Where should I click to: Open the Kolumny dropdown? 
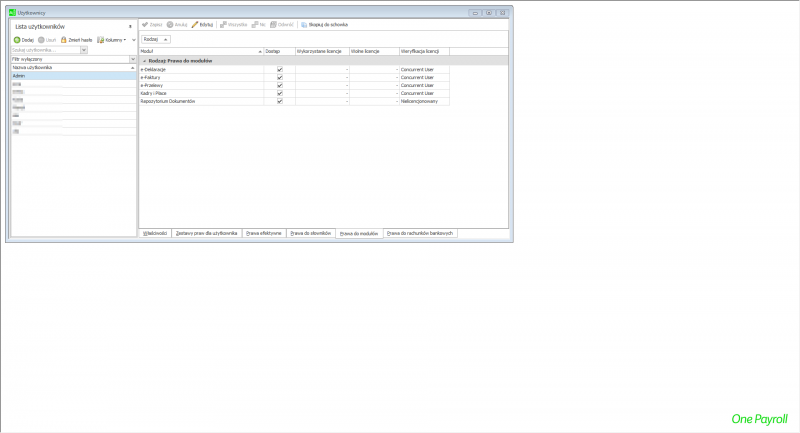[x=112, y=40]
